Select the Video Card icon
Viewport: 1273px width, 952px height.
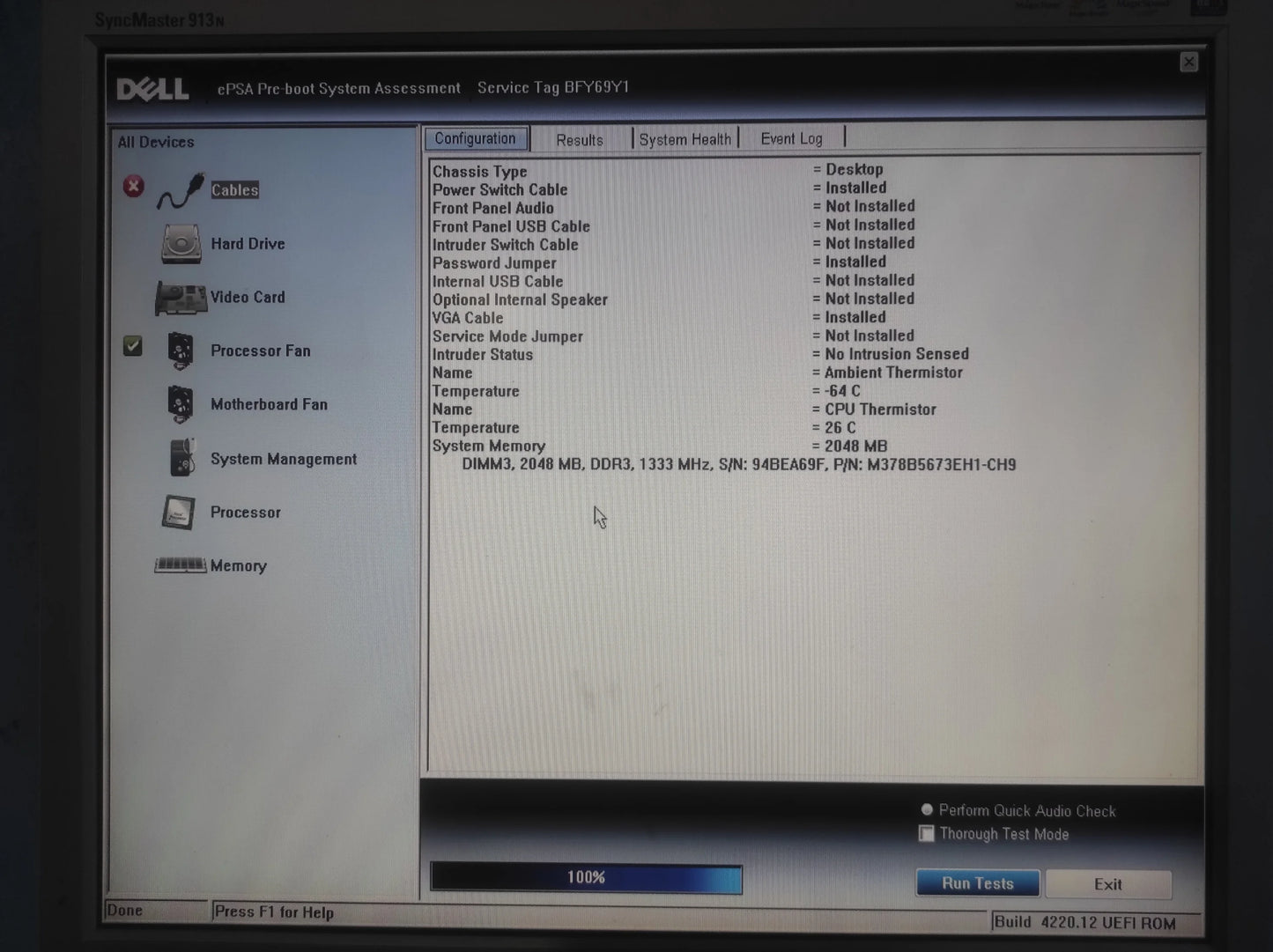pyautogui.click(x=181, y=299)
